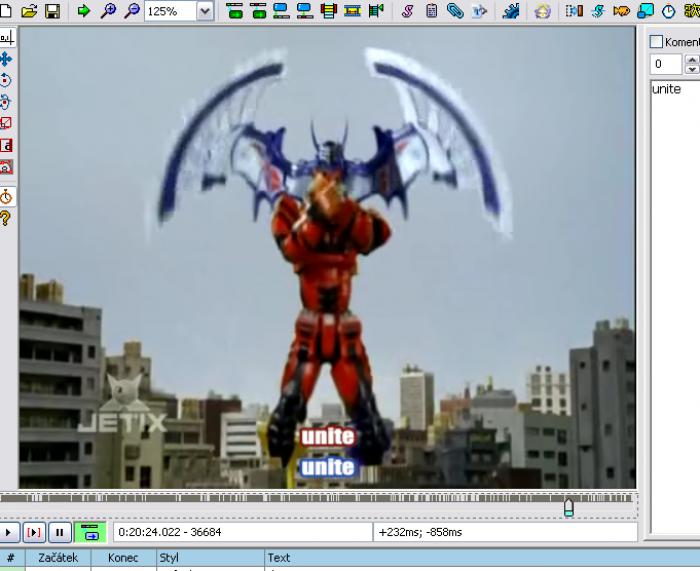Select Rotate on Z axis tool
The width and height of the screenshot is (700, 571).
coord(6,80)
